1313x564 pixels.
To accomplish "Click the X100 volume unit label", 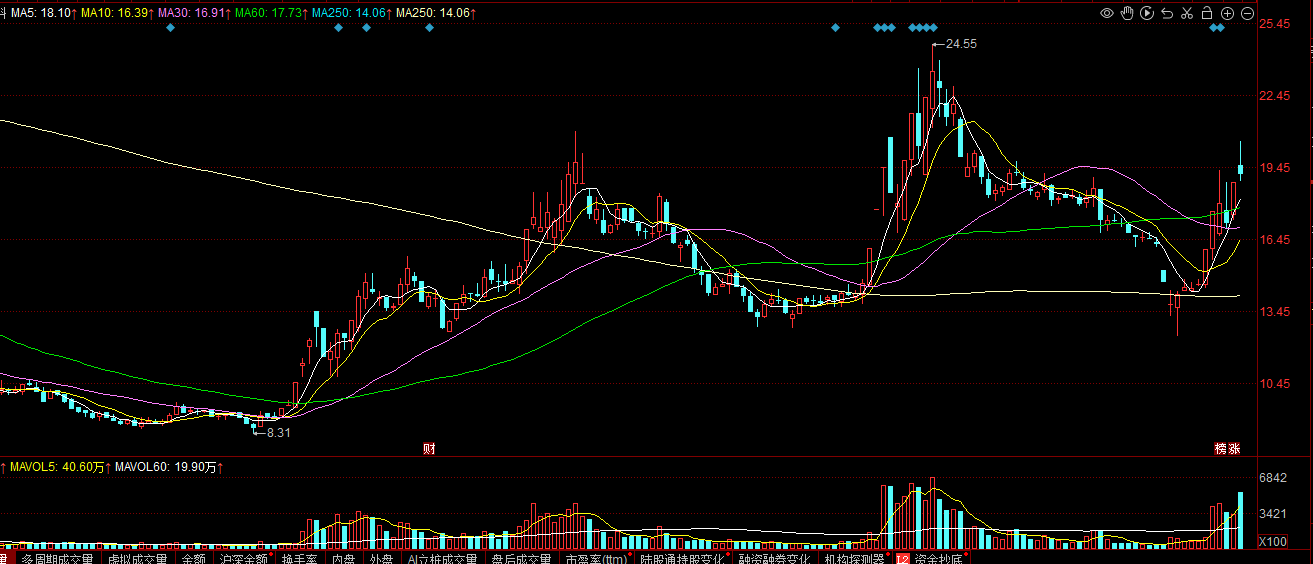I will point(1272,541).
